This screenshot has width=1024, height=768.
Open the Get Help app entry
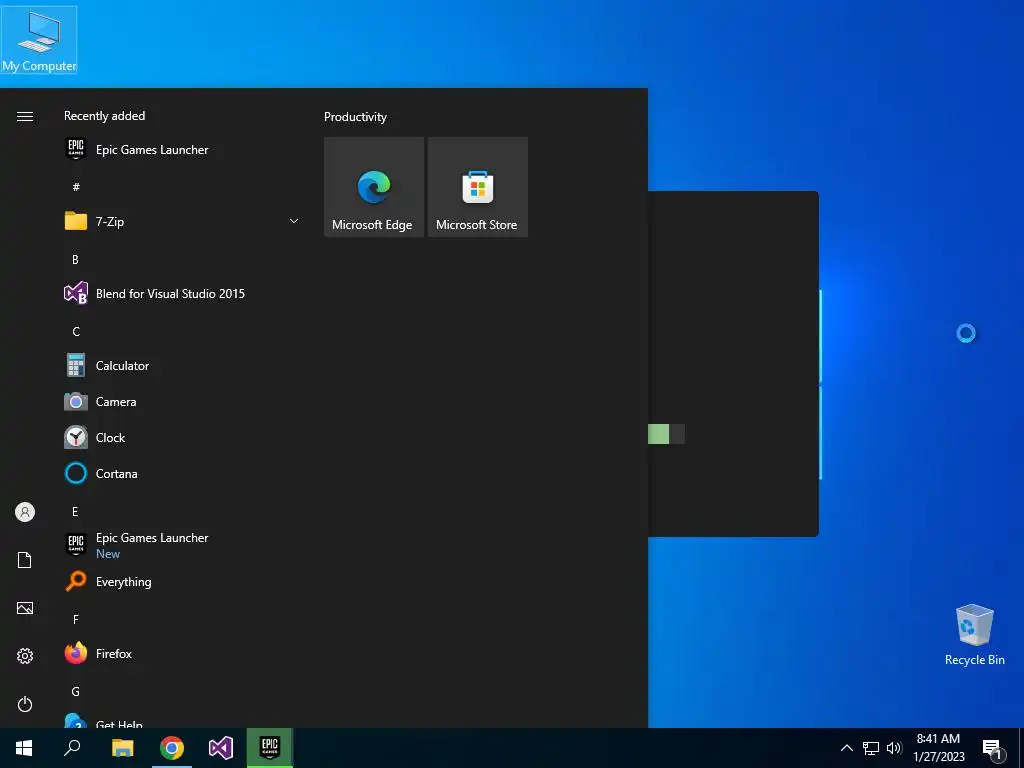(x=182, y=718)
